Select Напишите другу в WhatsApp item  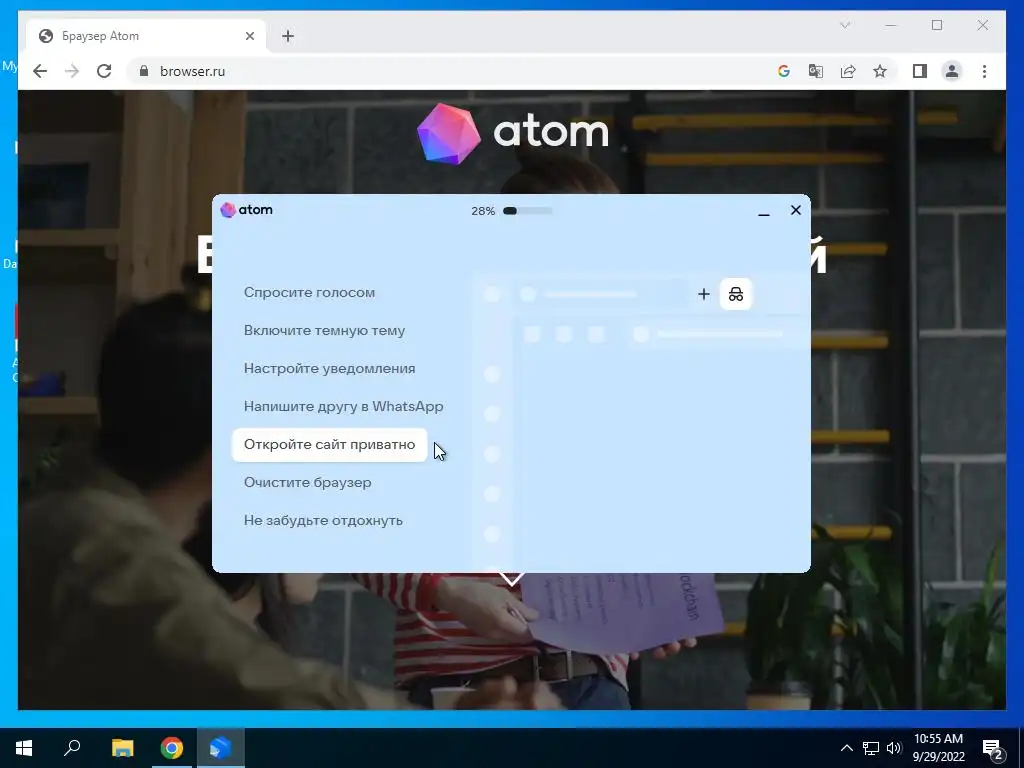click(x=344, y=406)
